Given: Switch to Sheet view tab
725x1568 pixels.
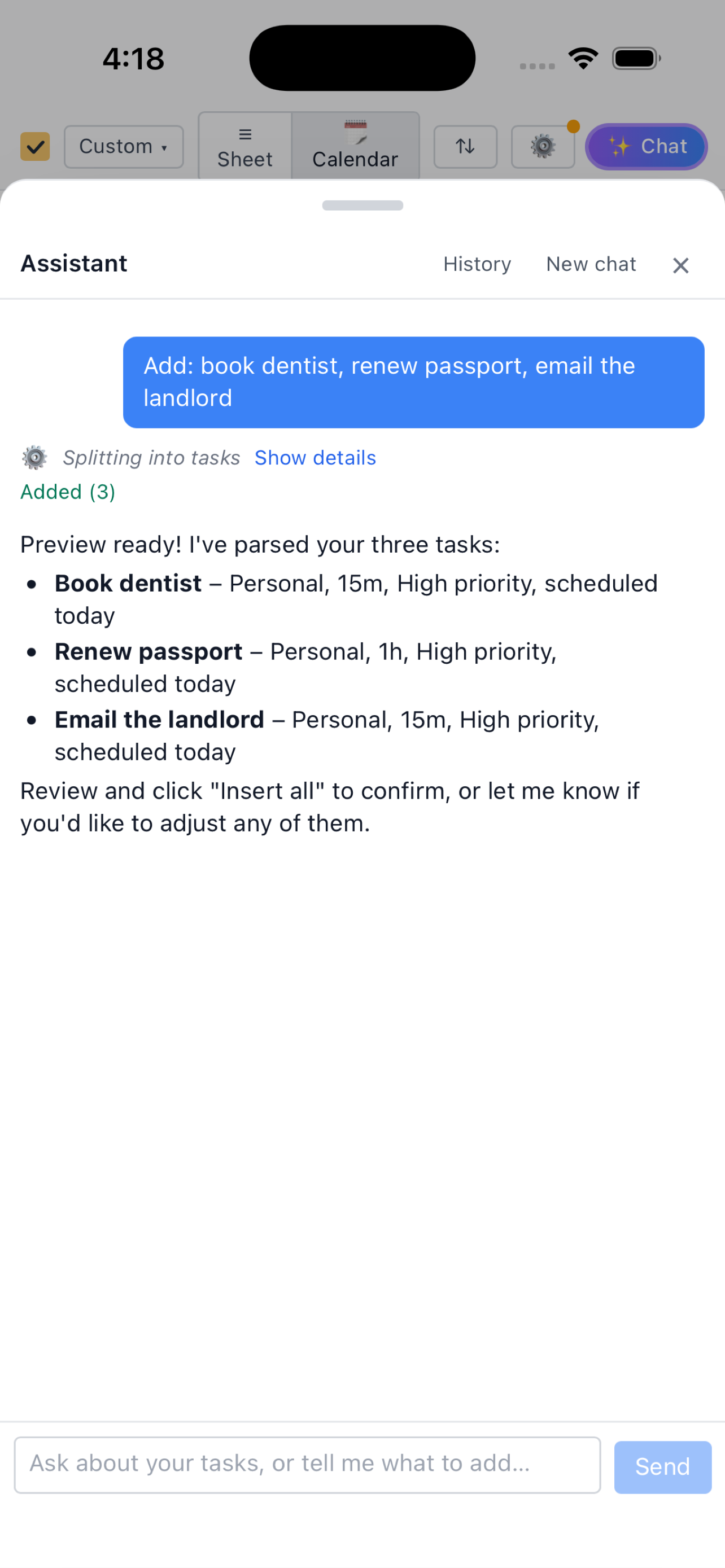Looking at the screenshot, I should tap(244, 147).
